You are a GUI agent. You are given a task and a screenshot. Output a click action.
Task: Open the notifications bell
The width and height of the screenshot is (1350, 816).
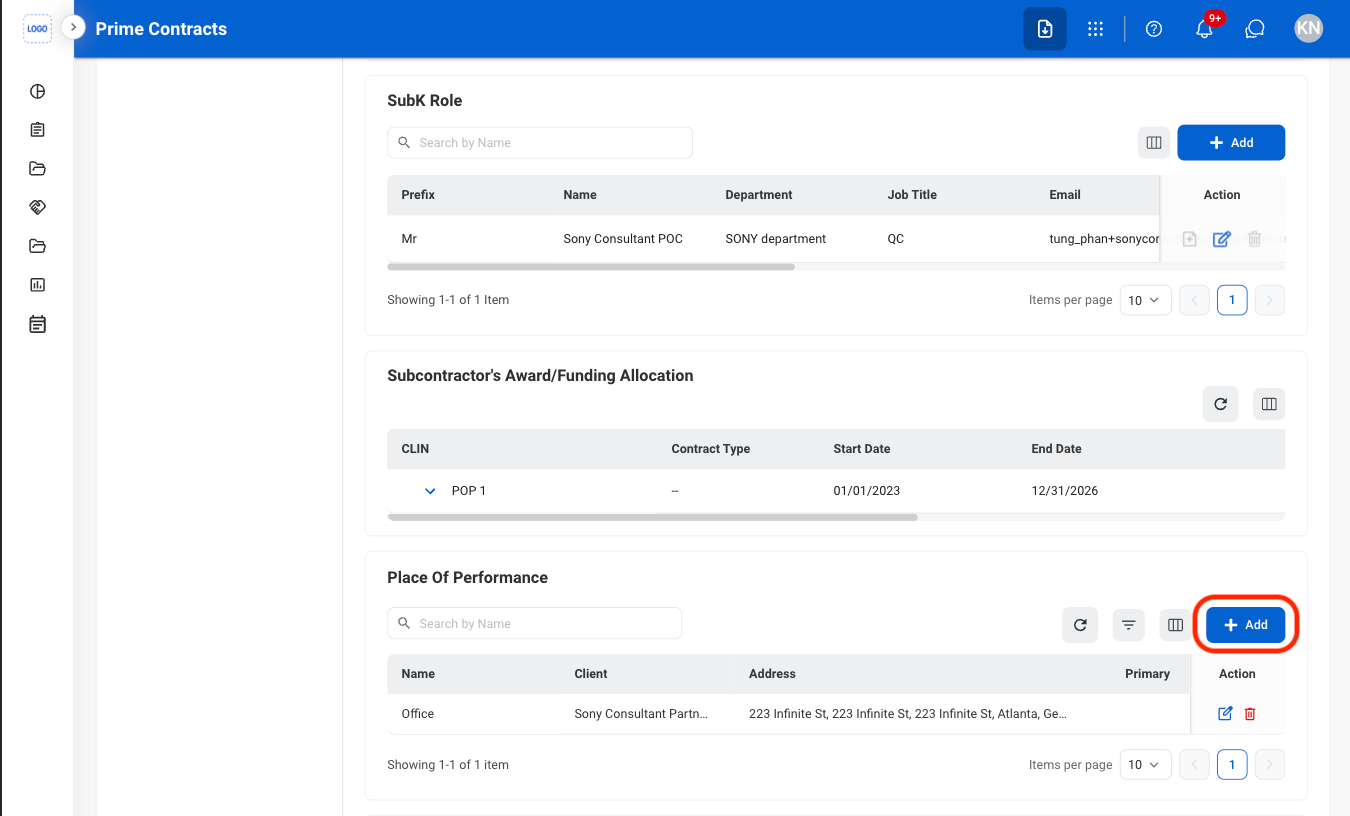(1205, 29)
